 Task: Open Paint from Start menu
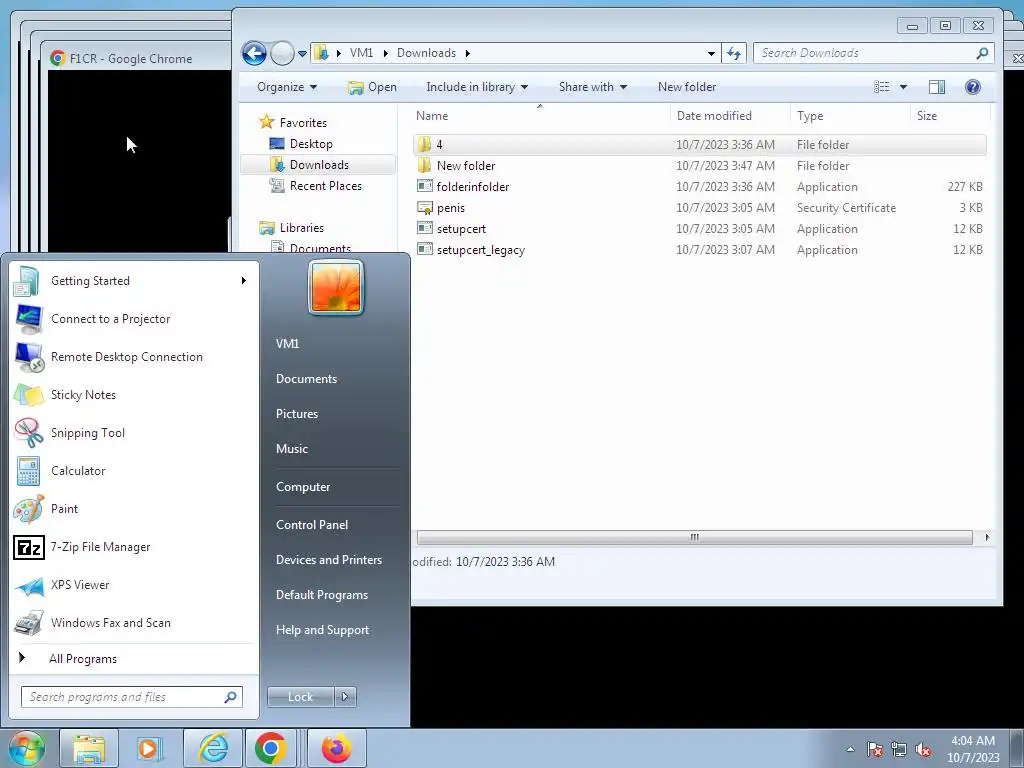134,509
